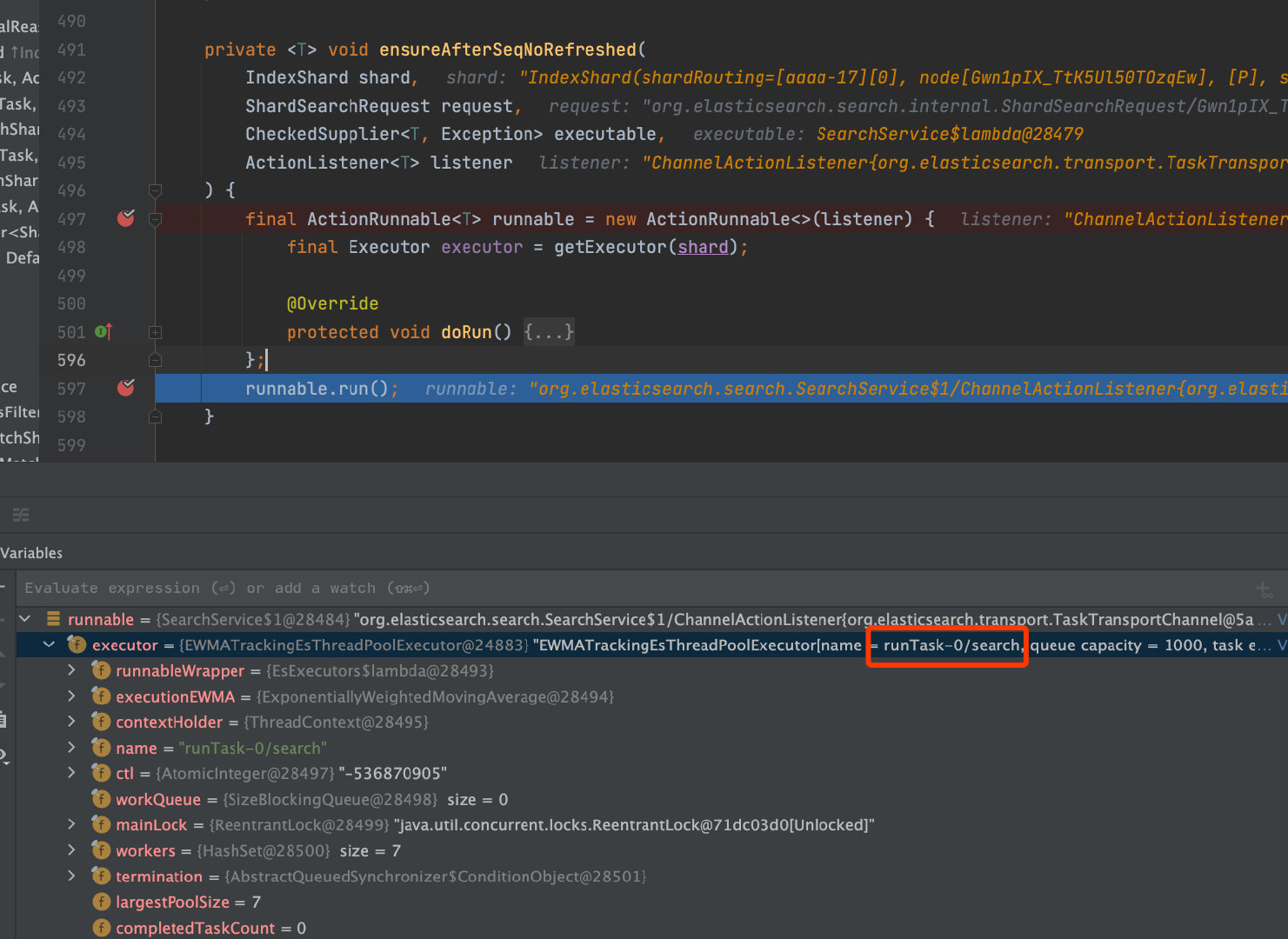Screen dimensions: 1288x939
Task: Click the "runTask-0/search" name value
Action: (252, 748)
